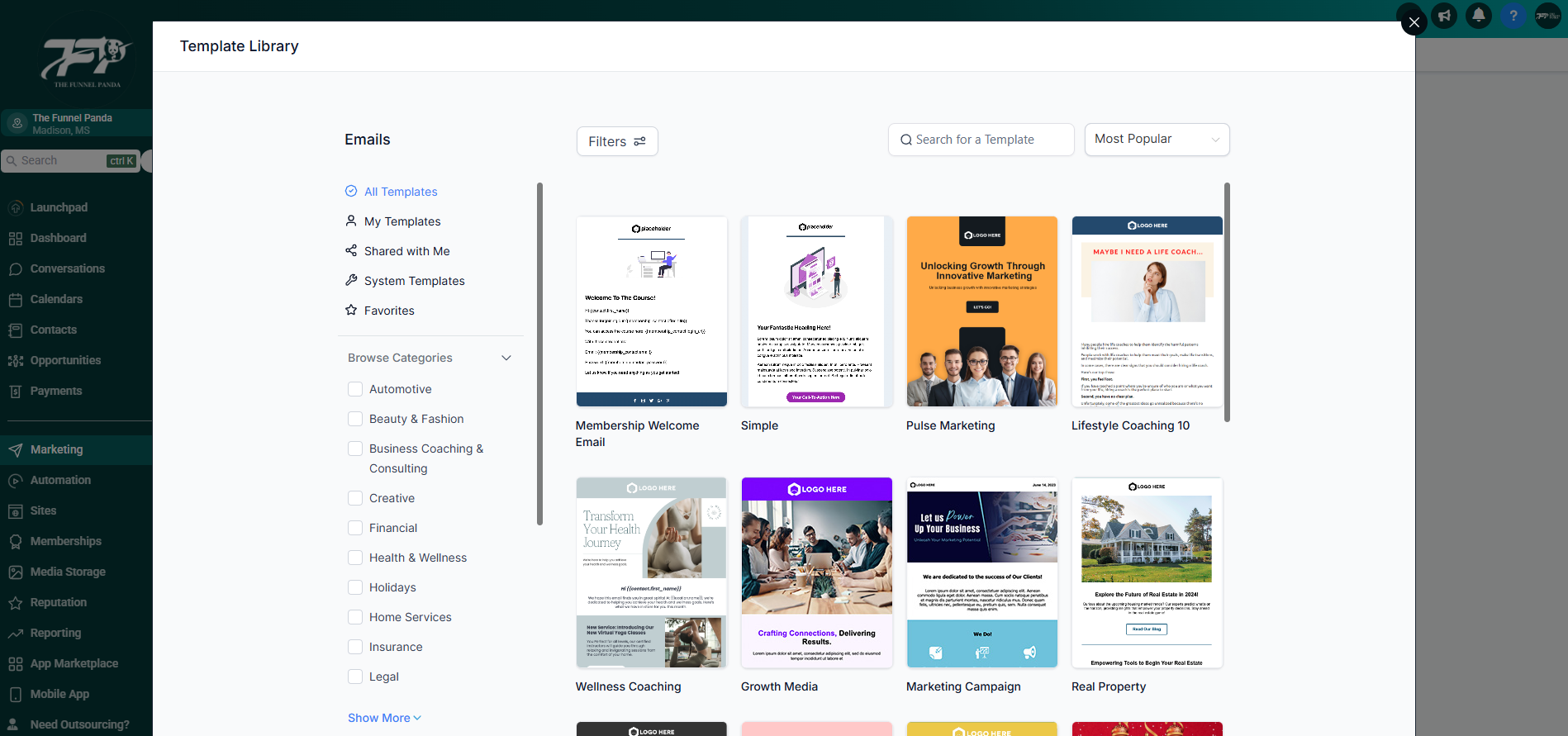The height and width of the screenshot is (736, 1568).
Task: Click the template grid scrollbar
Action: pyautogui.click(x=1227, y=302)
